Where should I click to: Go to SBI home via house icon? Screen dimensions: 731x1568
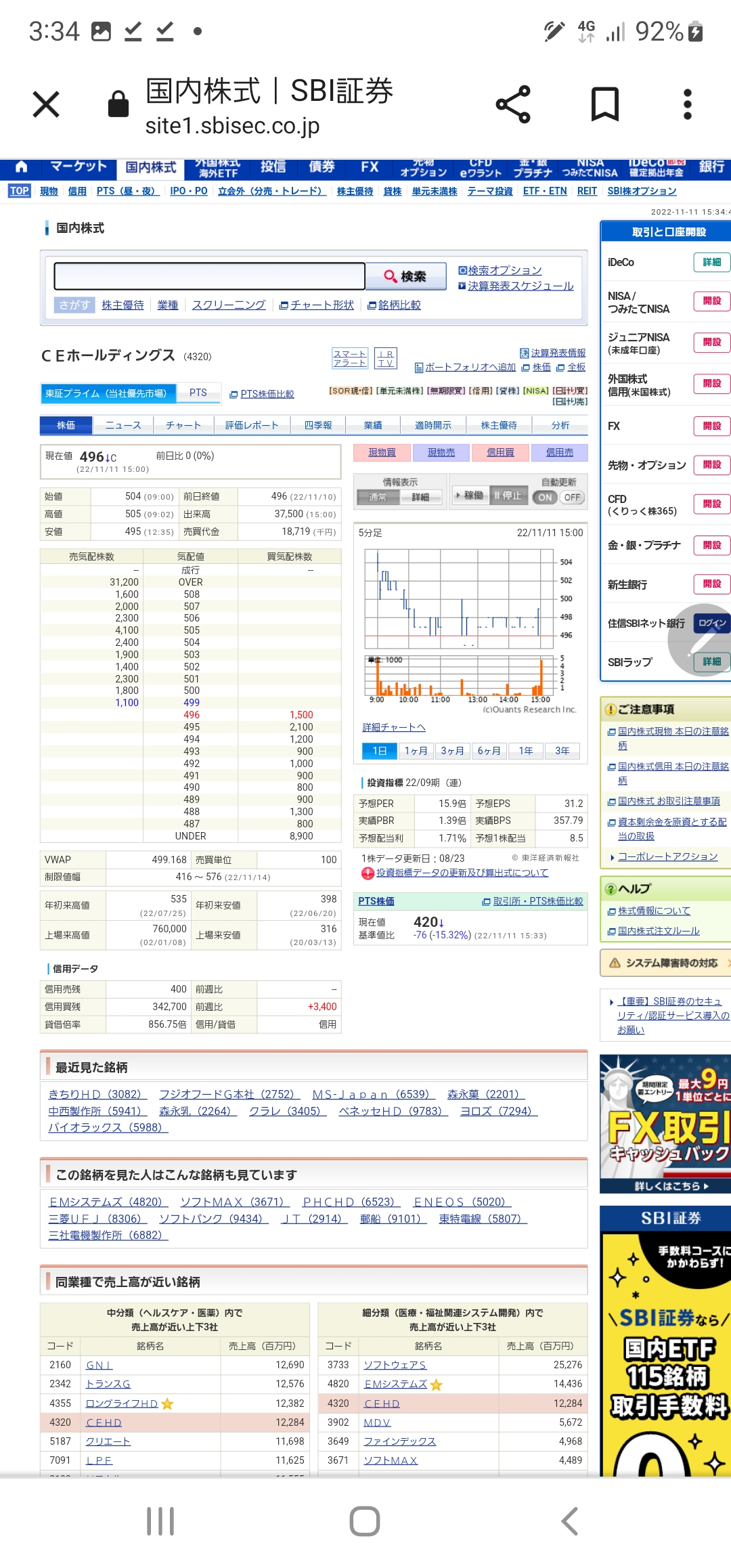click(21, 167)
